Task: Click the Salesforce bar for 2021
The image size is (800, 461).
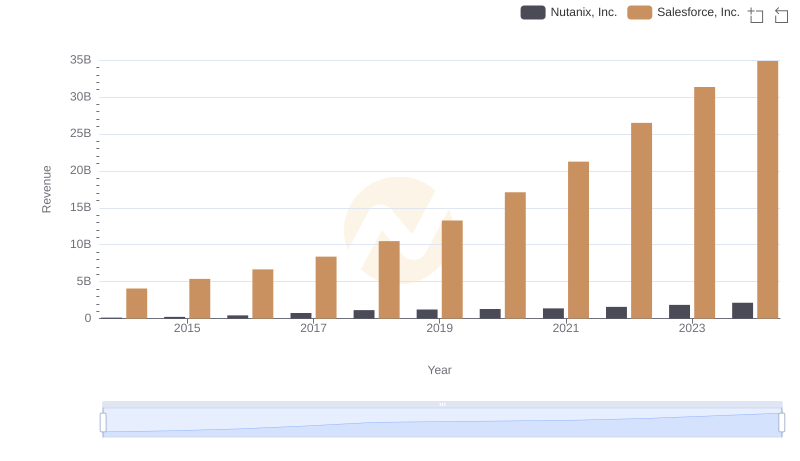Action: click(x=578, y=240)
